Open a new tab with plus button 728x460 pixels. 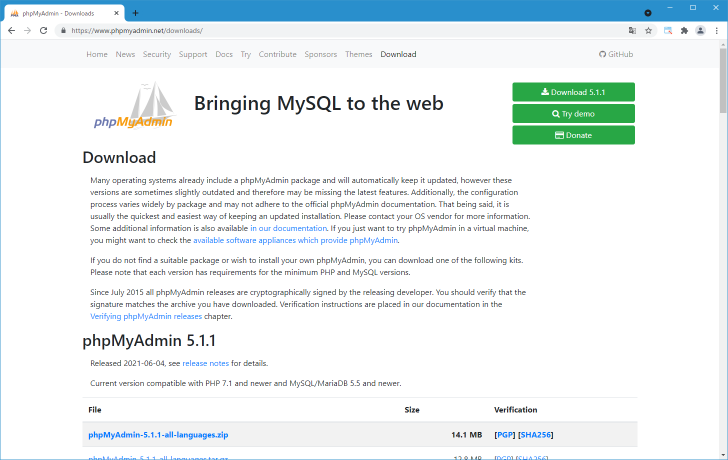coord(135,13)
